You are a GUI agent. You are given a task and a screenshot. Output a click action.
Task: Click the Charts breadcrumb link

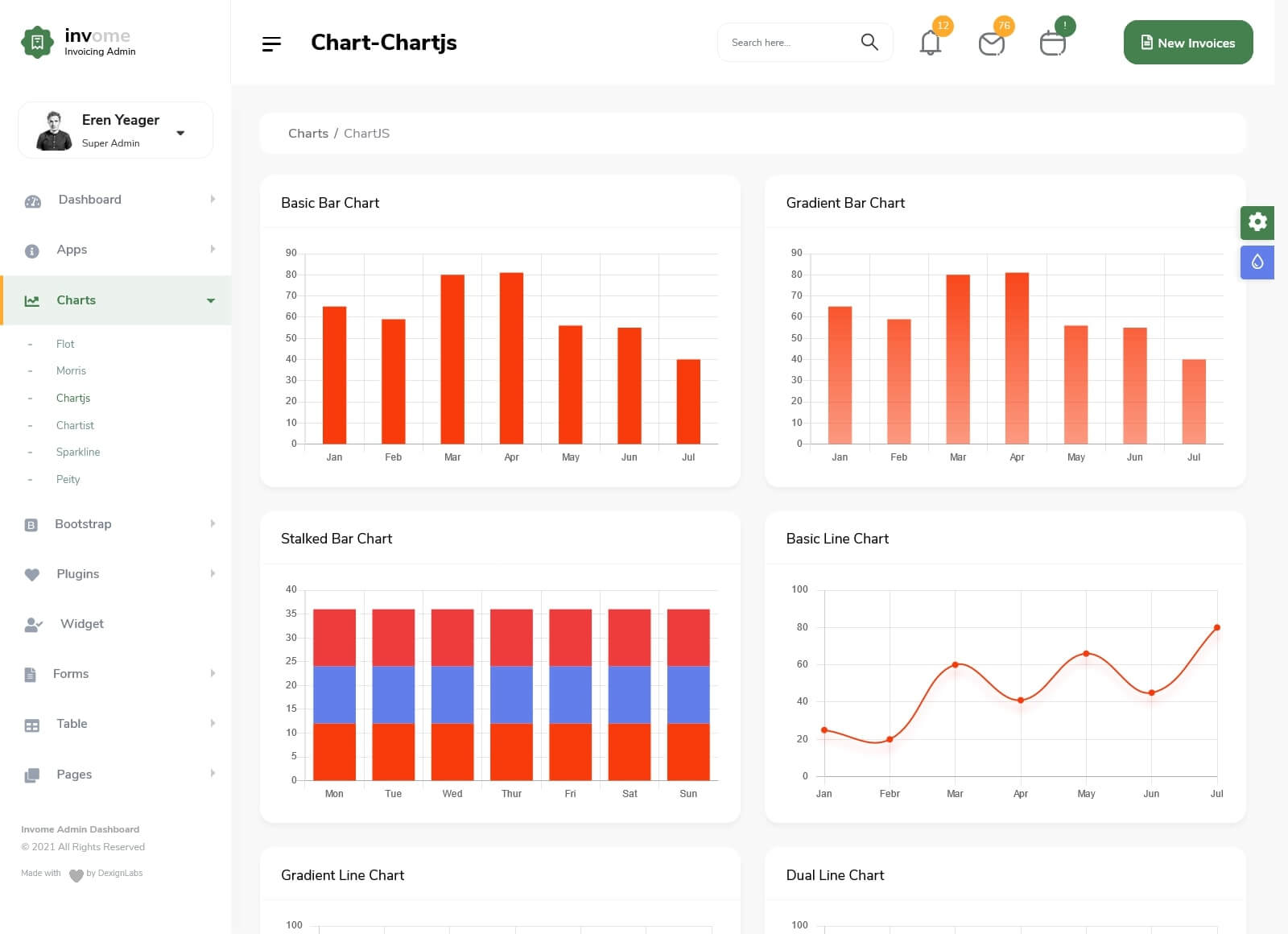(308, 134)
